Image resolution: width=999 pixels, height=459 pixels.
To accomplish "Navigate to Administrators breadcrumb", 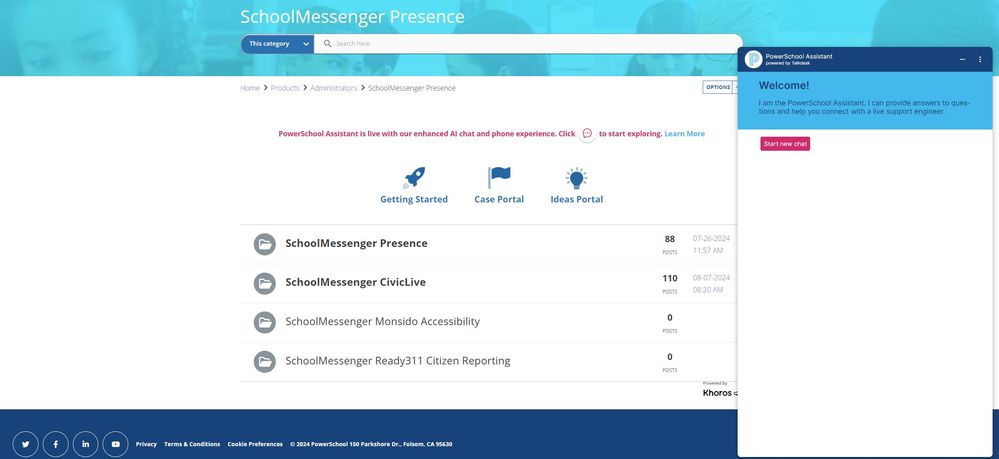I will tap(333, 88).
